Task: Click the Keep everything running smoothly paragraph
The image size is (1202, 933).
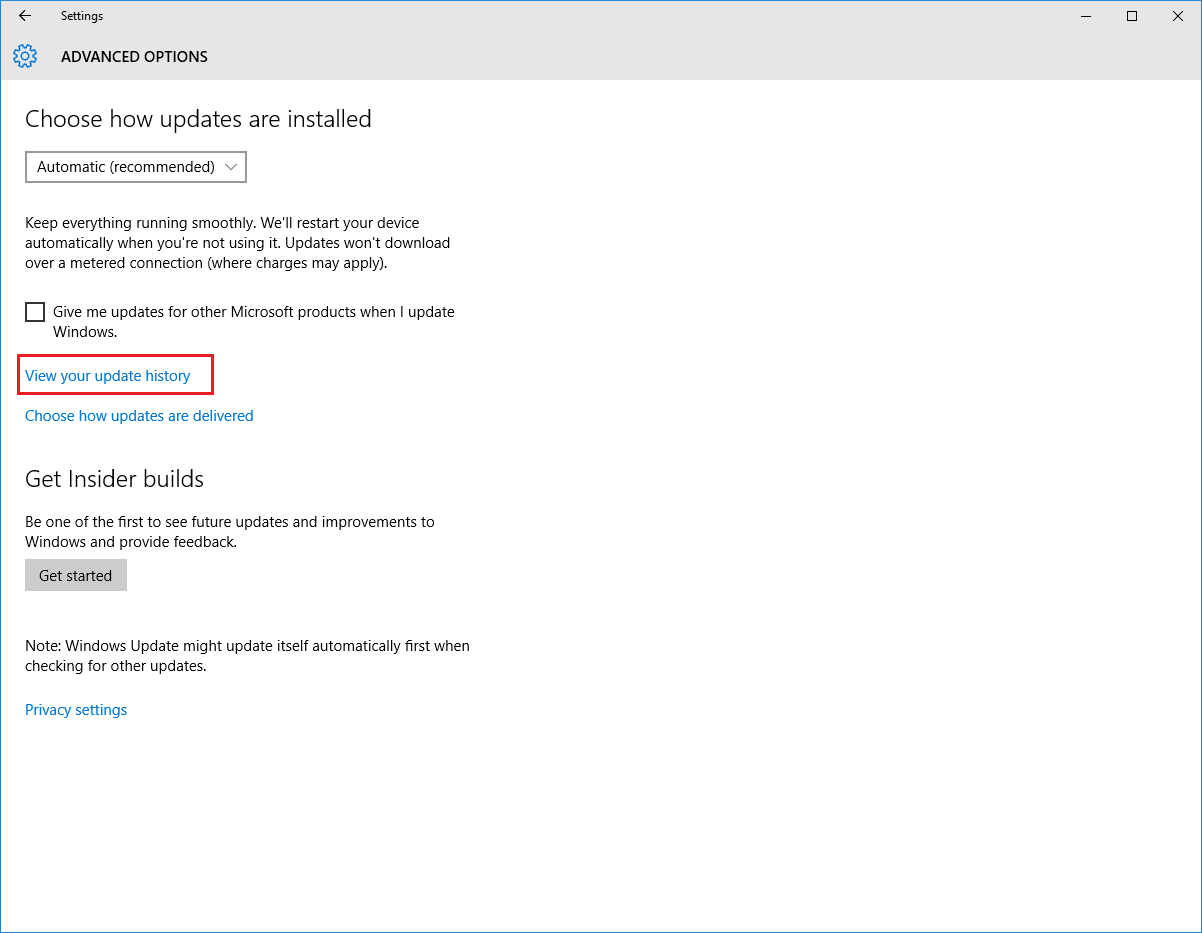Action: pyautogui.click(x=237, y=243)
